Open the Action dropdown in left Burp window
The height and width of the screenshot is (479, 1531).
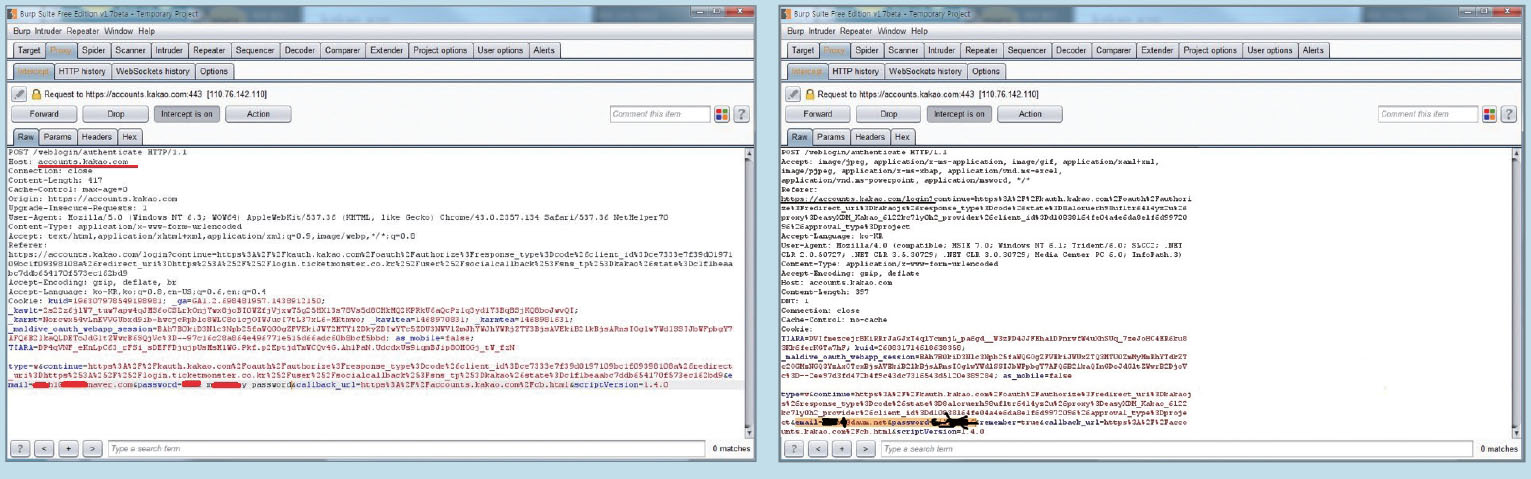click(x=258, y=114)
